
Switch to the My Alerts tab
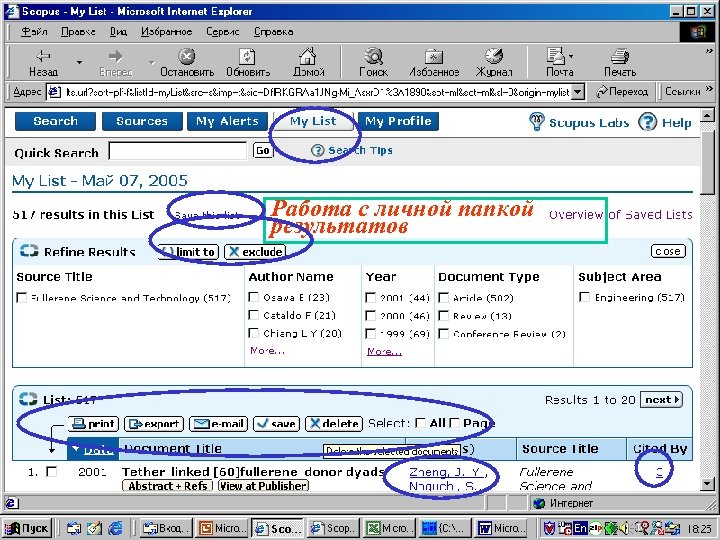227,121
